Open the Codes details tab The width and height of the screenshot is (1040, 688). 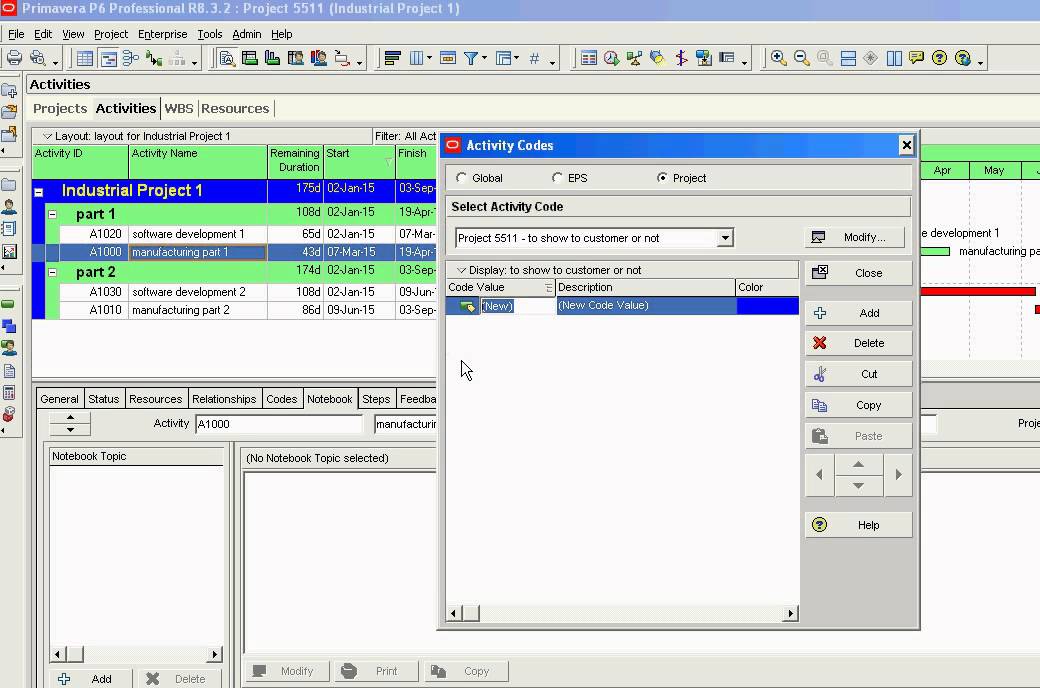[281, 399]
